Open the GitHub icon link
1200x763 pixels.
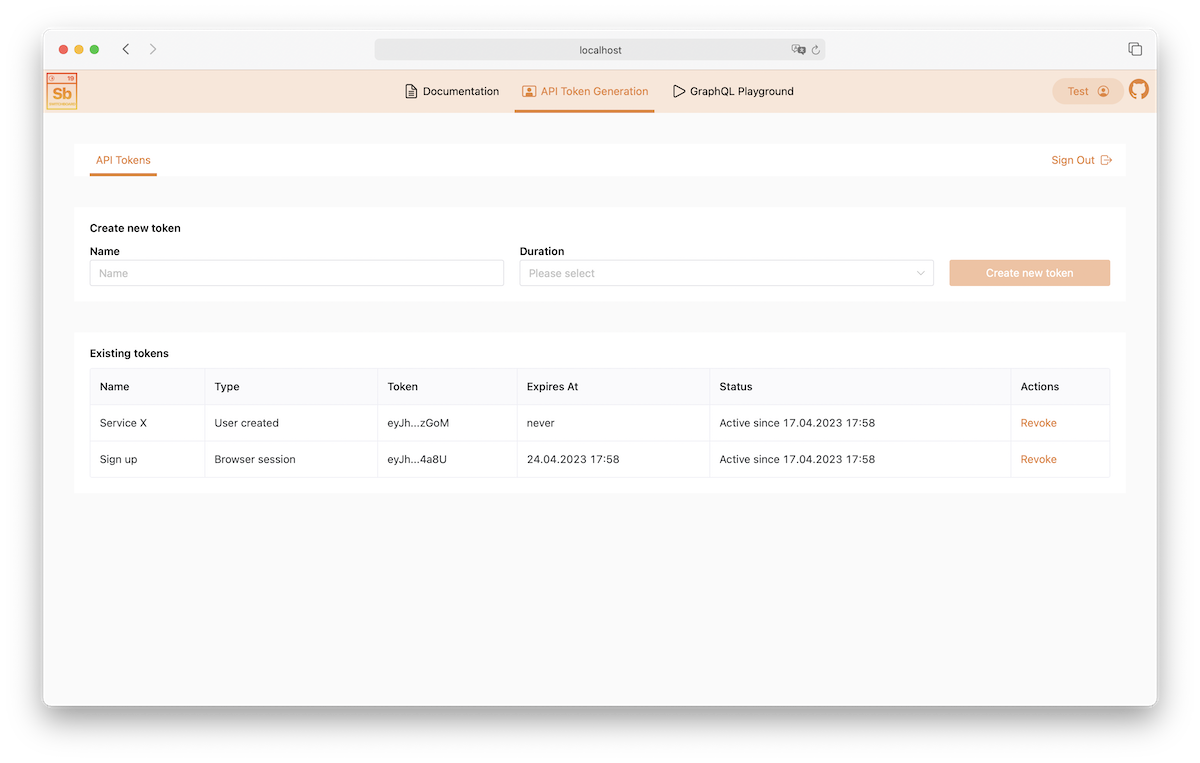[1139, 89]
